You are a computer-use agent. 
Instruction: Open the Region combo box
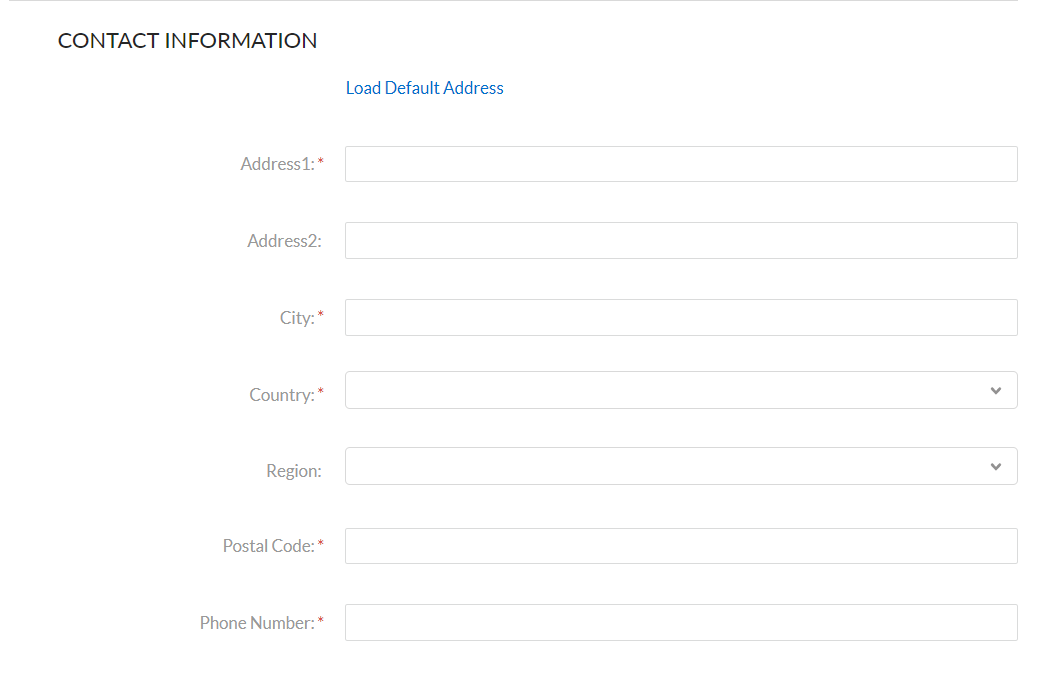[660, 467]
